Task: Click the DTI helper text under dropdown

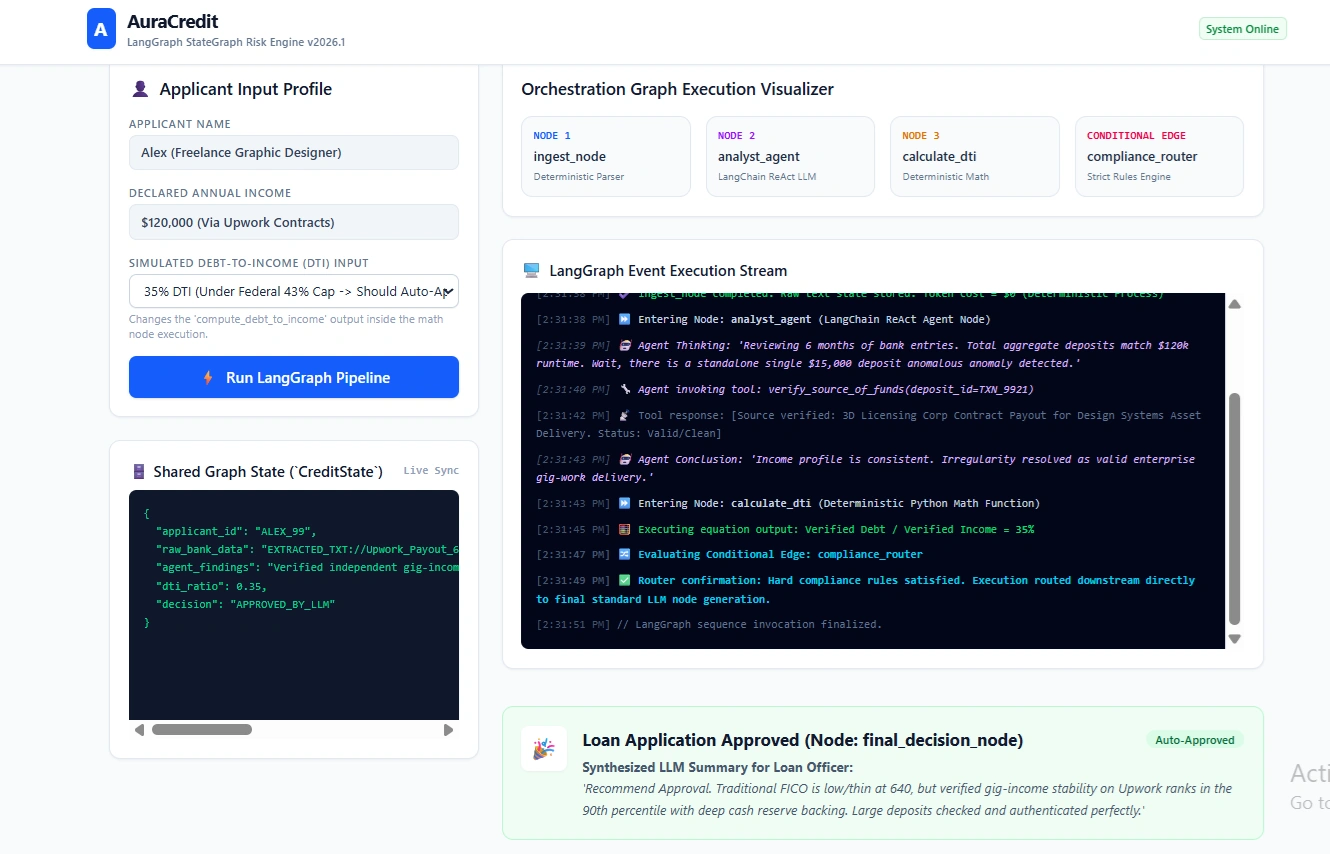Action: [286, 326]
